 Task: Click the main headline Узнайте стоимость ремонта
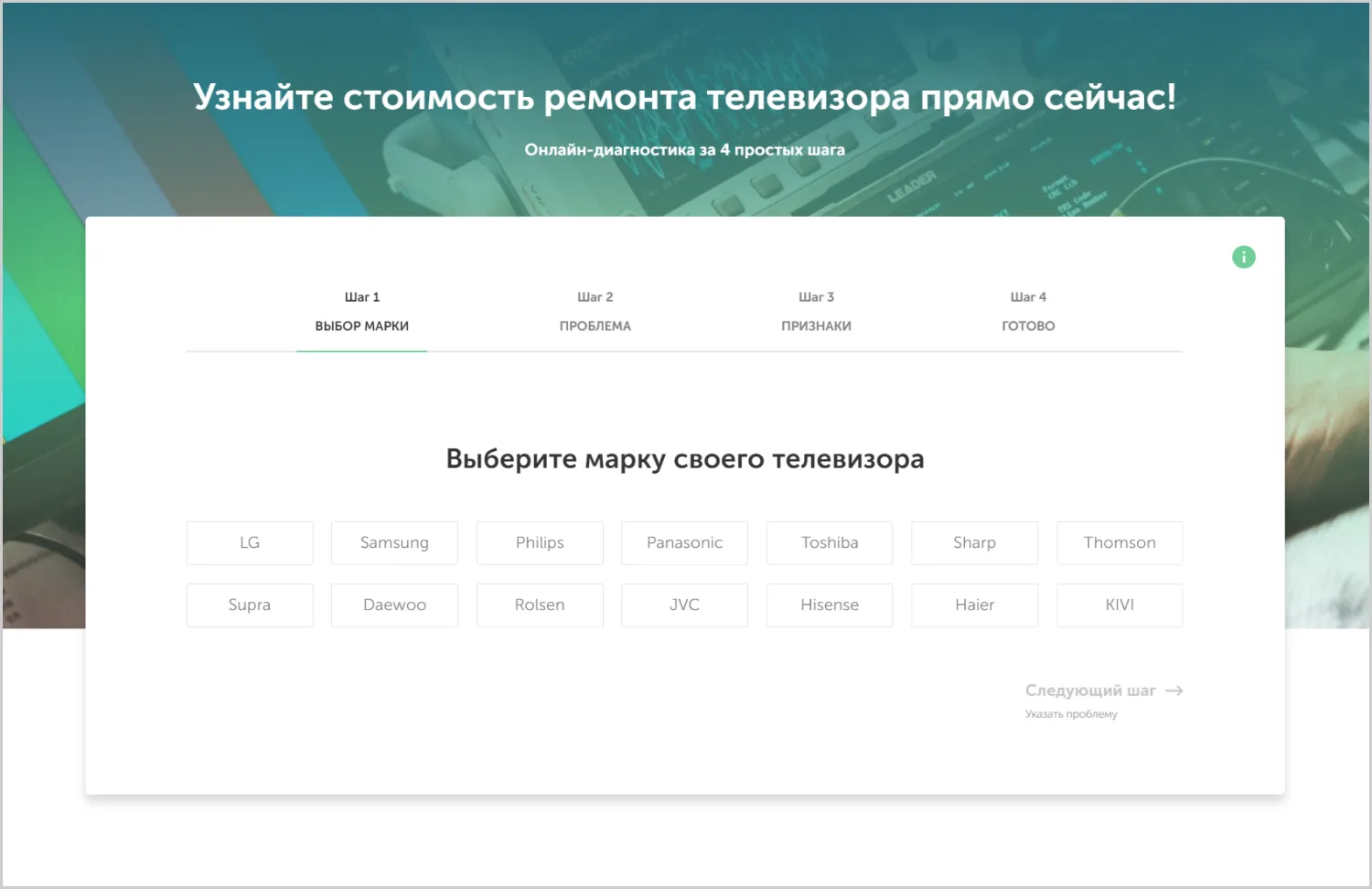click(x=684, y=97)
